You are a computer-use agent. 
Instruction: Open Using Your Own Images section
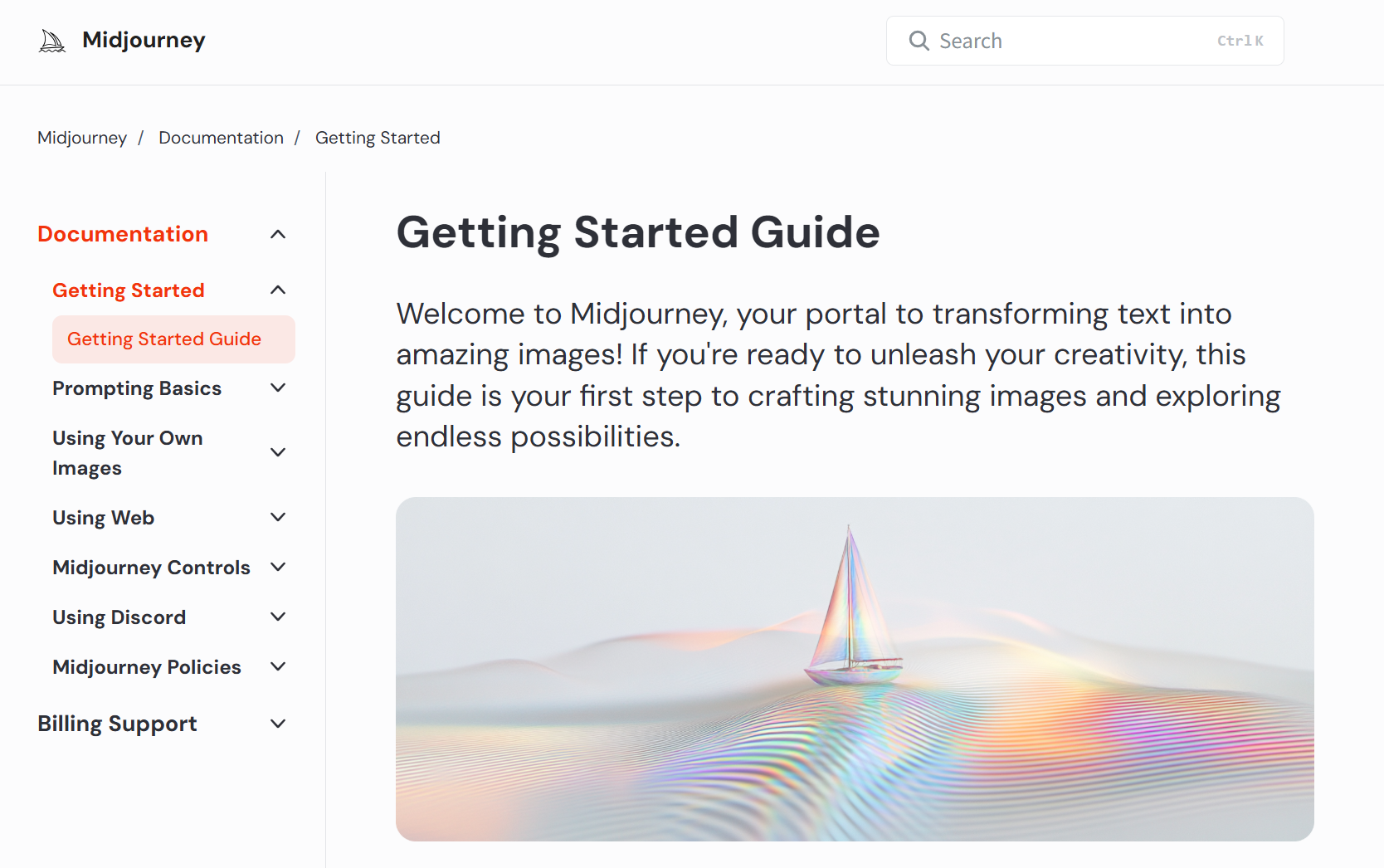128,453
